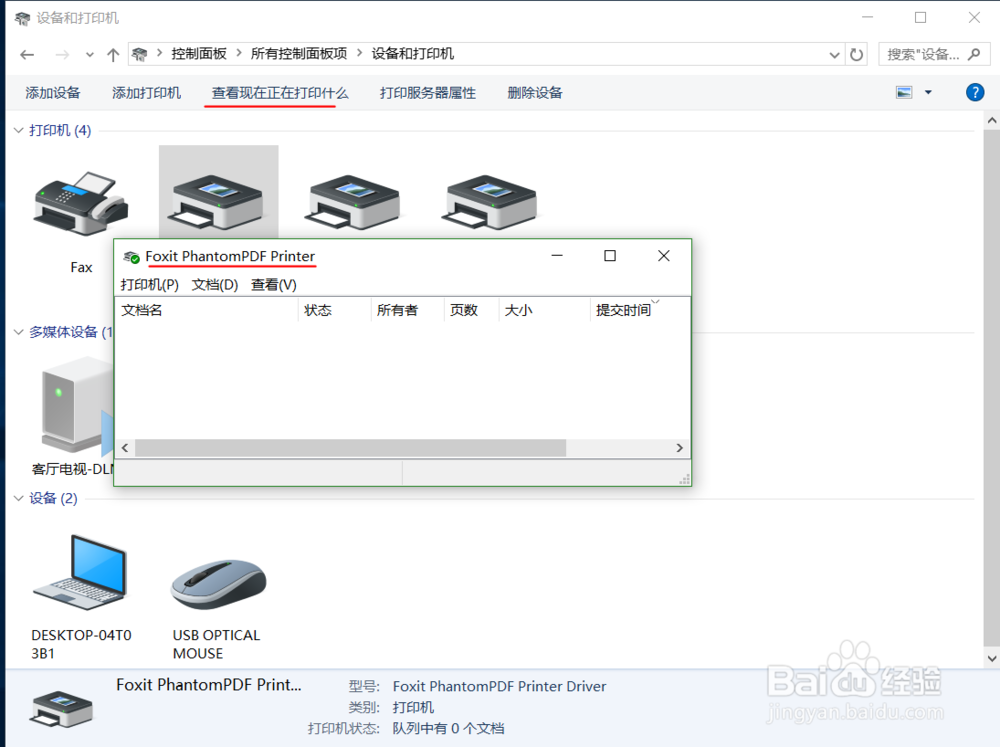Open 打印服务器属性
Image resolution: width=1000 pixels, height=747 pixels.
[x=428, y=92]
